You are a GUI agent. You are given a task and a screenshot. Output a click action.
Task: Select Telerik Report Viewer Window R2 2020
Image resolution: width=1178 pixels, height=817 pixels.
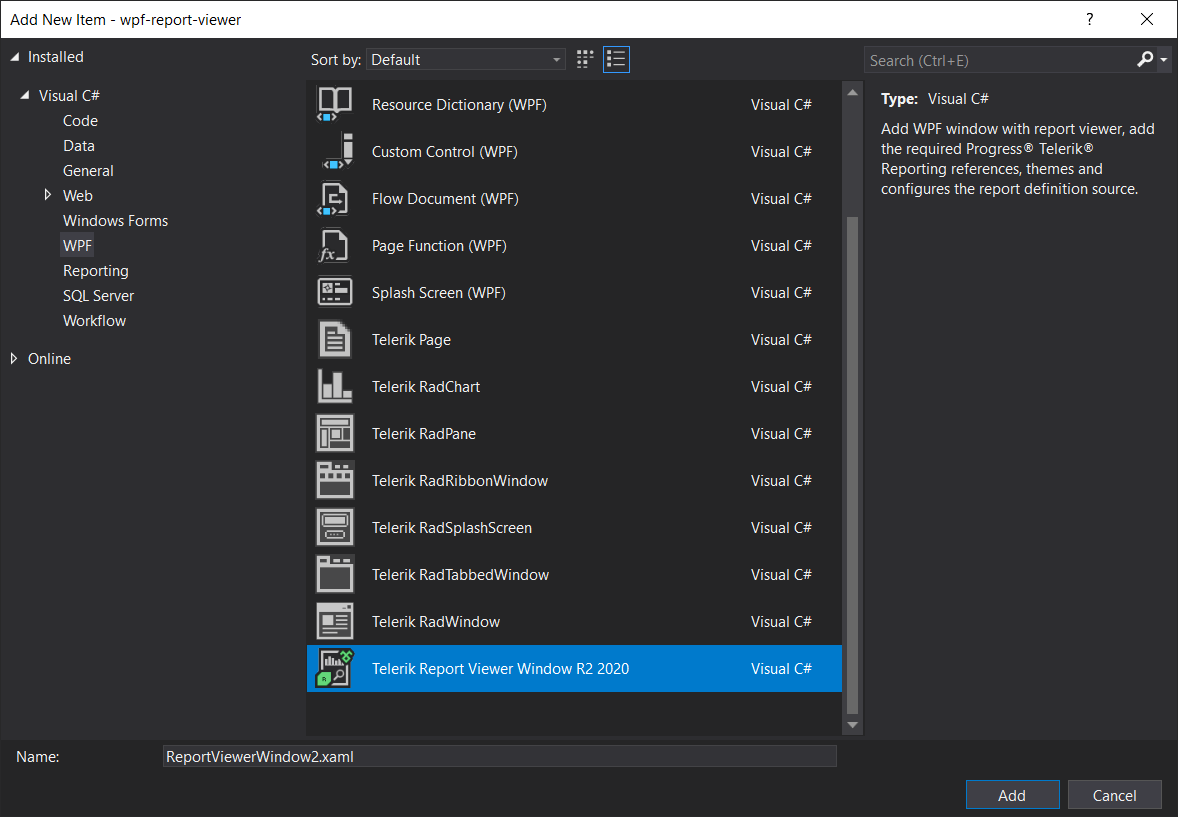pyautogui.click(x=575, y=668)
